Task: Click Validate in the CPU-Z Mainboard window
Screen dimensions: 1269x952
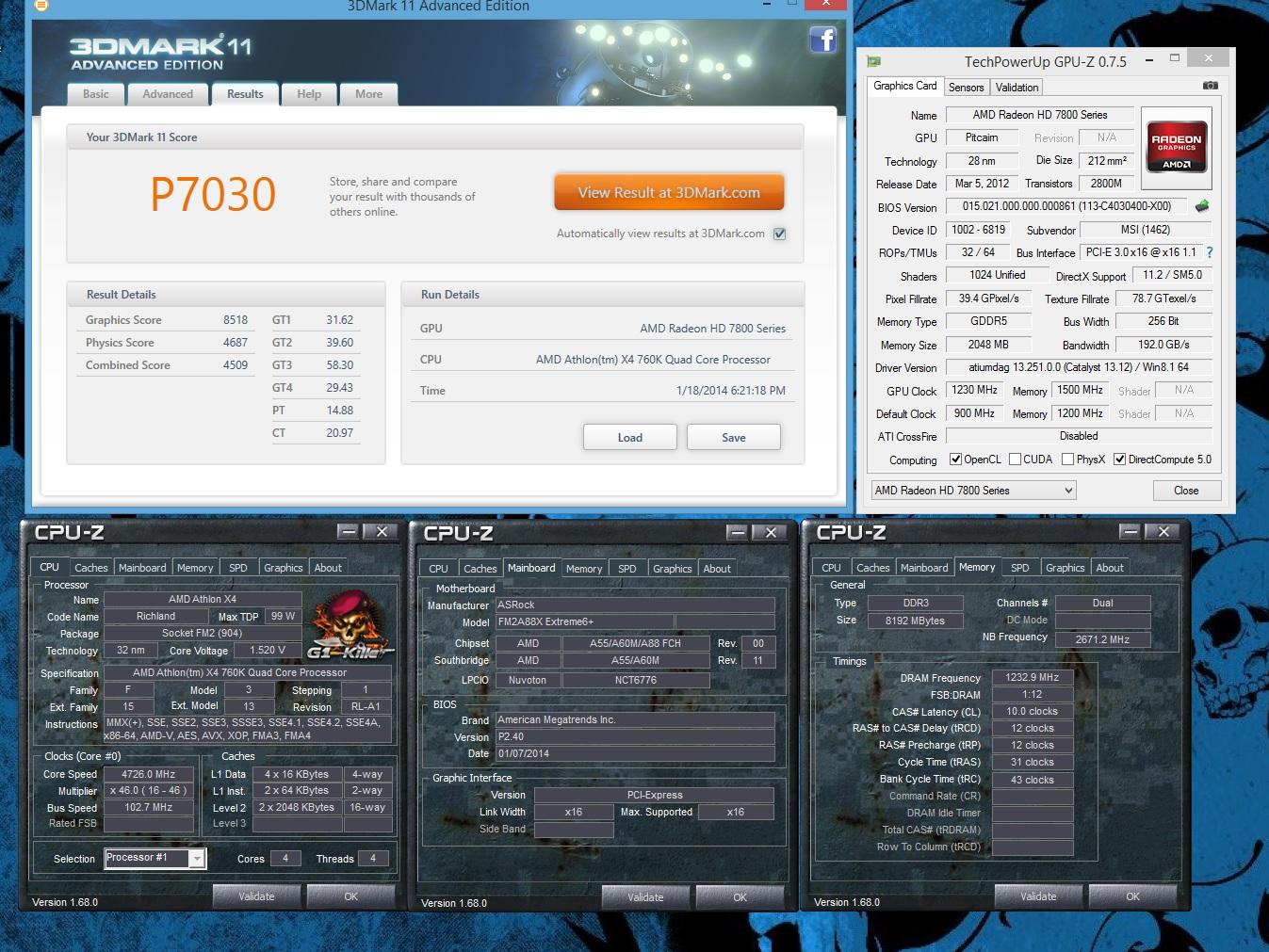Action: (645, 897)
